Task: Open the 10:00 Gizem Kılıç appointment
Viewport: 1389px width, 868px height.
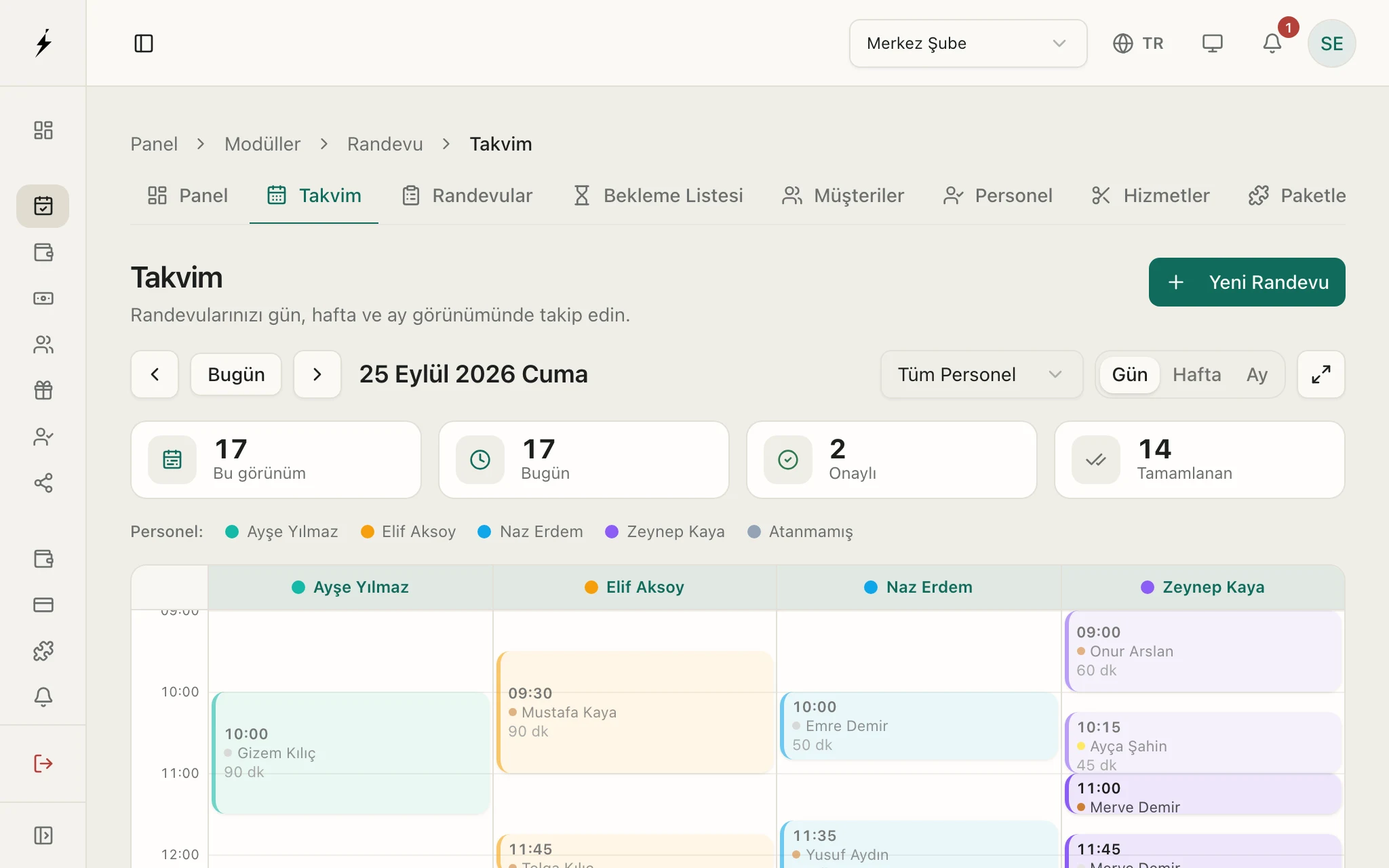Action: tap(351, 753)
